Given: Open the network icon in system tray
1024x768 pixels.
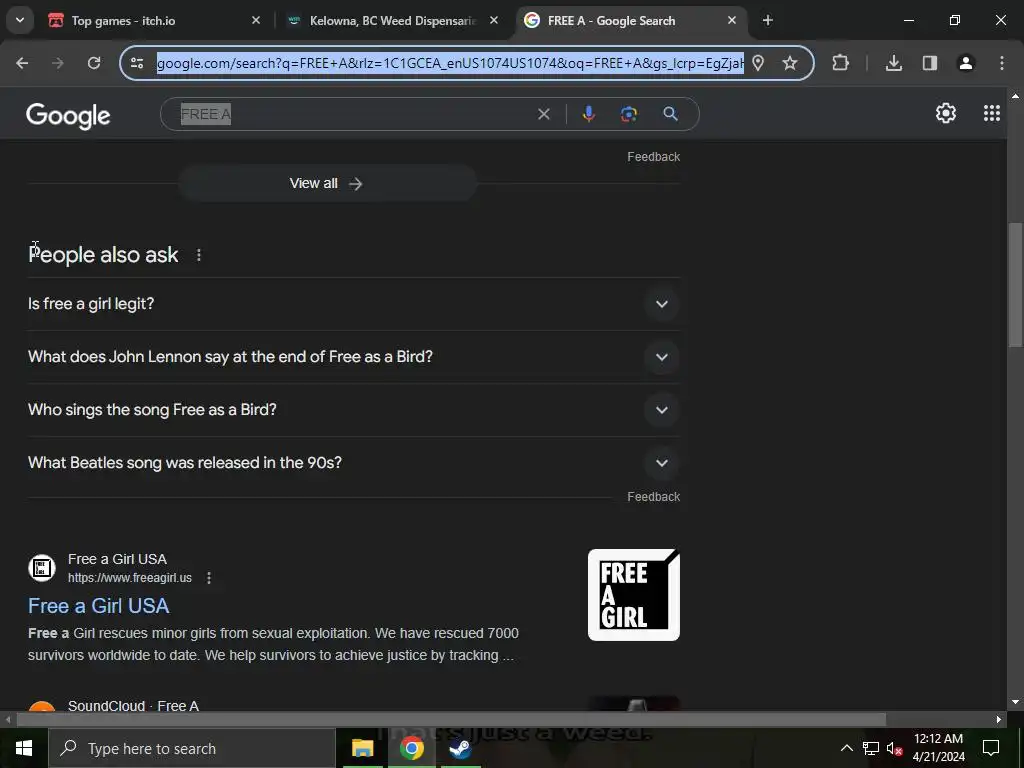Looking at the screenshot, I should point(871,748).
